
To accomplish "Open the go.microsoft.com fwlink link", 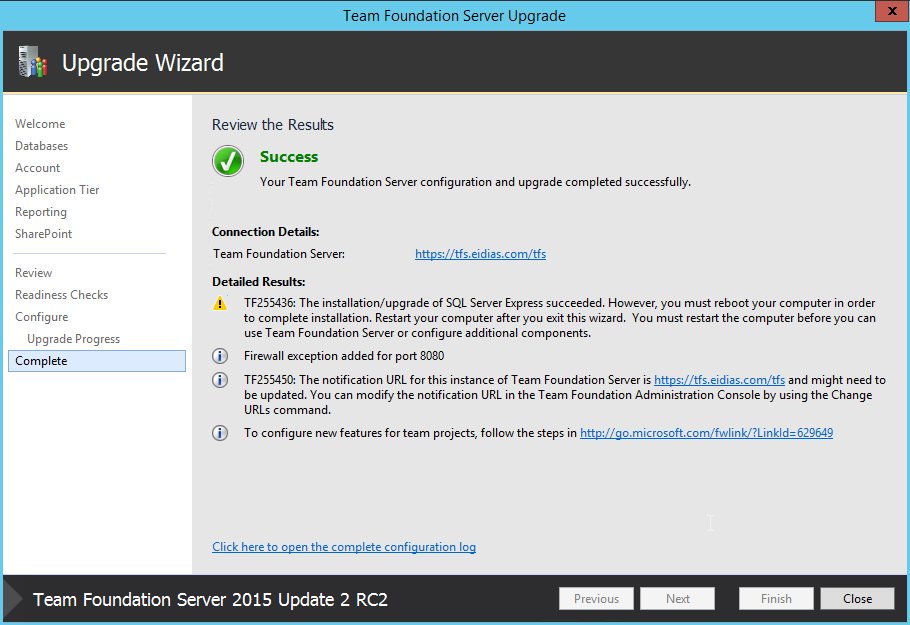I will [706, 433].
